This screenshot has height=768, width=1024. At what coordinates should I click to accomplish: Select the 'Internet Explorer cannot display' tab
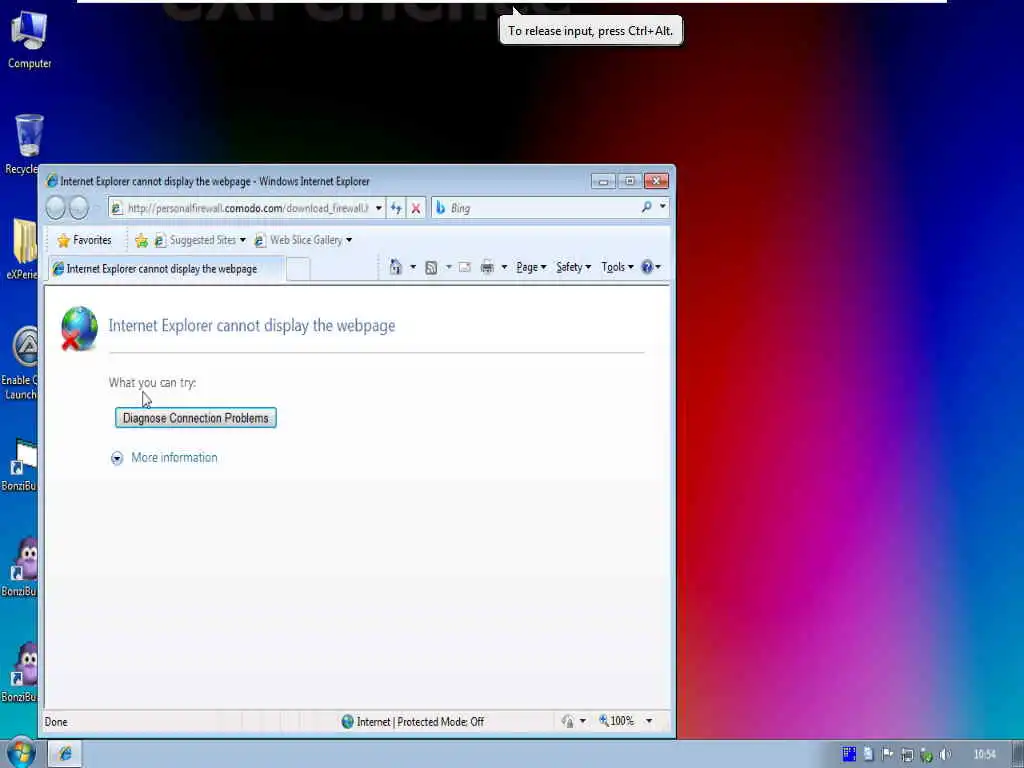[166, 269]
